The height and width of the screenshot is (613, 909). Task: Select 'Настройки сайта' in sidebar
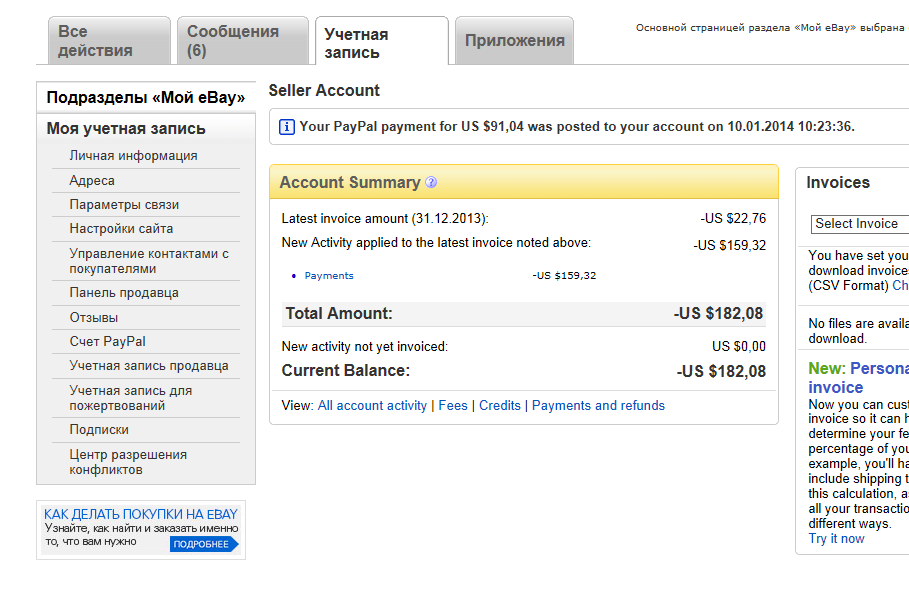[121, 228]
